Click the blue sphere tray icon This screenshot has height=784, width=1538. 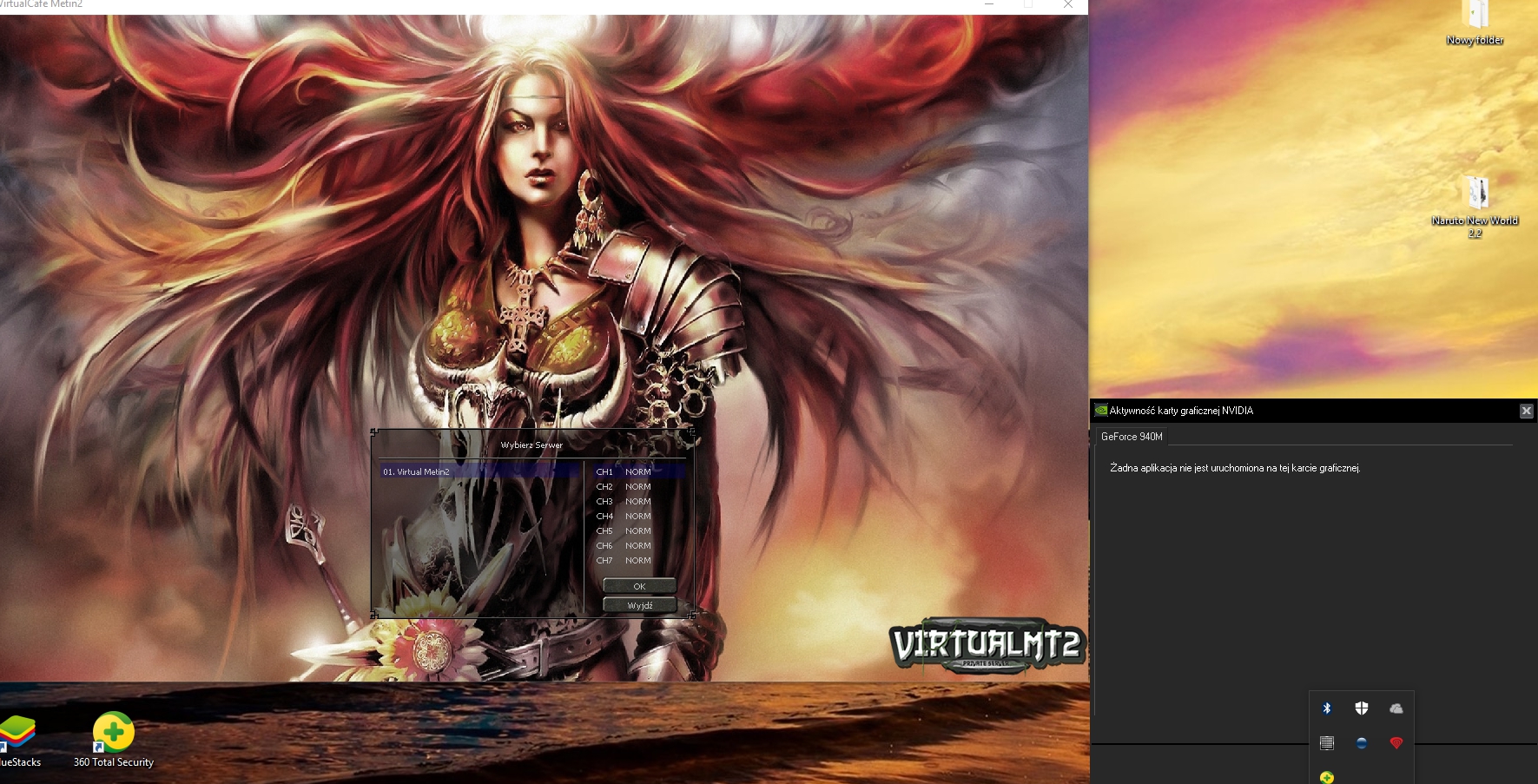point(1362,743)
